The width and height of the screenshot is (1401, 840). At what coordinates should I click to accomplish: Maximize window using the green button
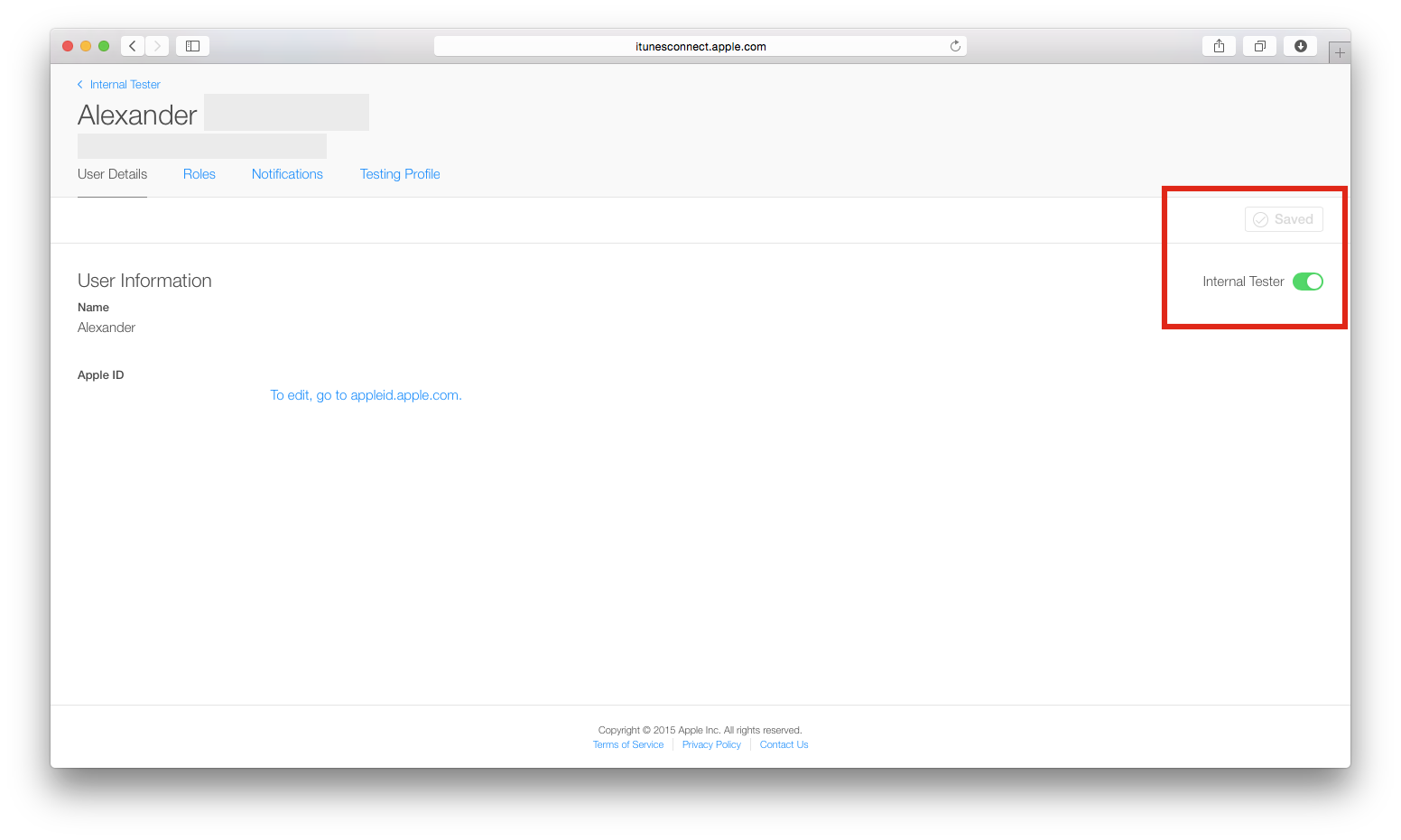tap(104, 46)
